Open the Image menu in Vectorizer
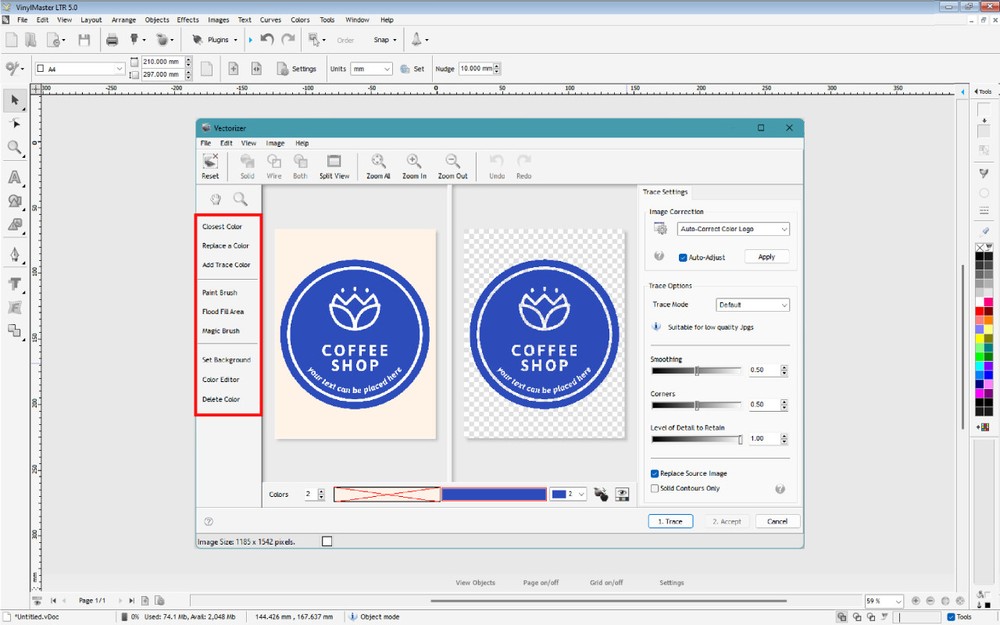The width and height of the screenshot is (1000, 625). (x=273, y=142)
